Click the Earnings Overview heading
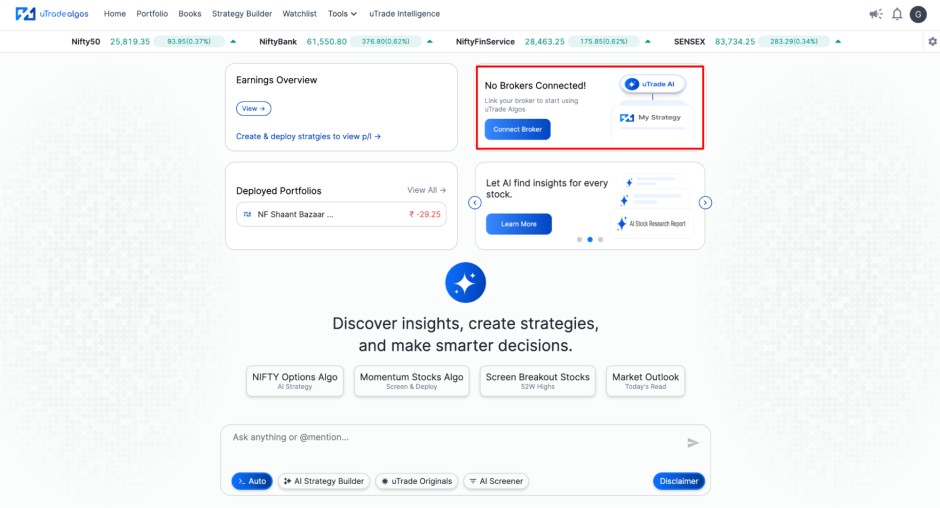This screenshot has width=940, height=508. [x=276, y=80]
